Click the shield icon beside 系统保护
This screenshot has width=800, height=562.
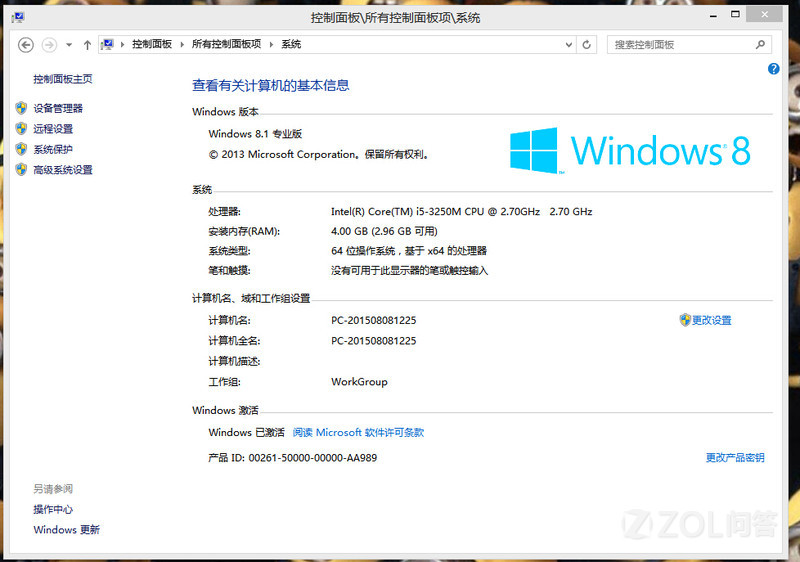[x=21, y=149]
